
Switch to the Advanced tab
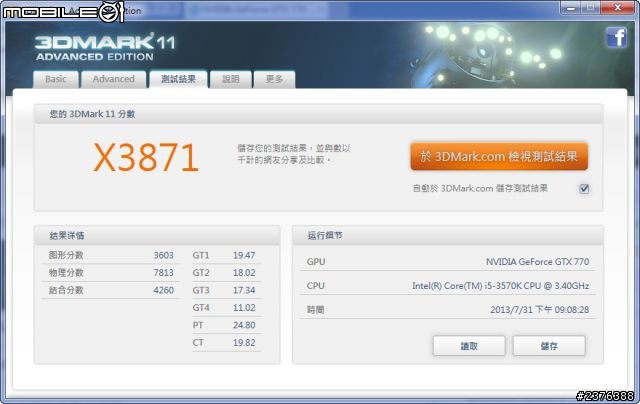[113, 79]
